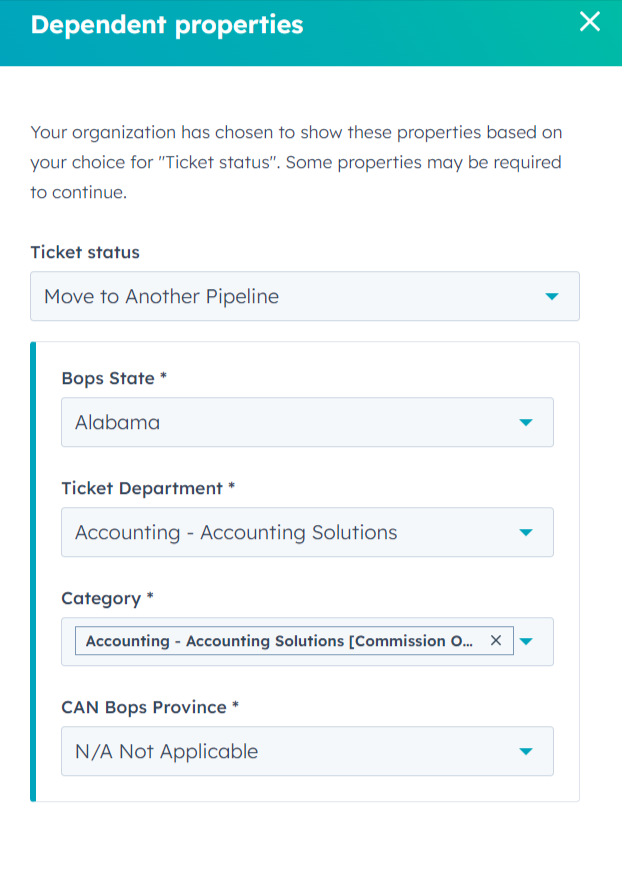Remove the Accounting Solutions category chip
Viewport: 622px width, 873px height.
(x=495, y=641)
